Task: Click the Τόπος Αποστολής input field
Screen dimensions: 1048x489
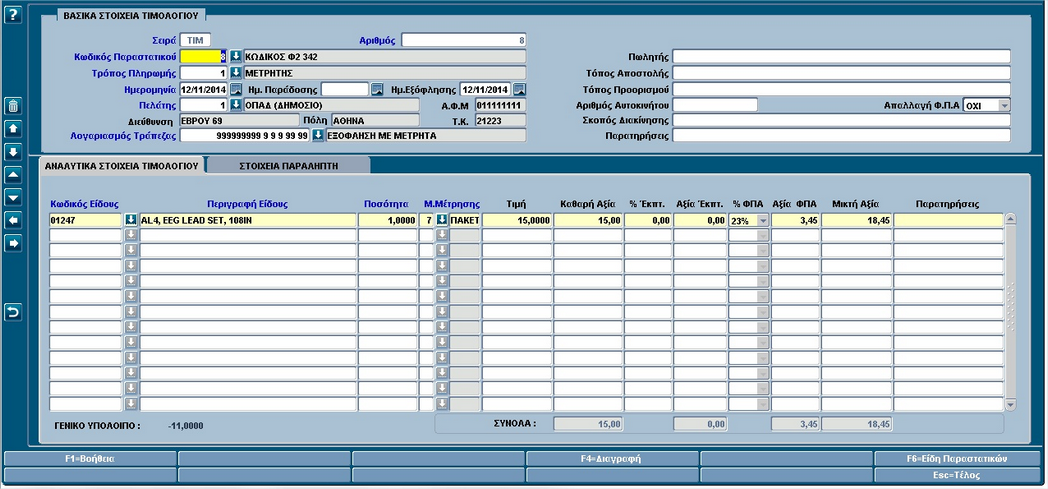Action: coord(841,73)
